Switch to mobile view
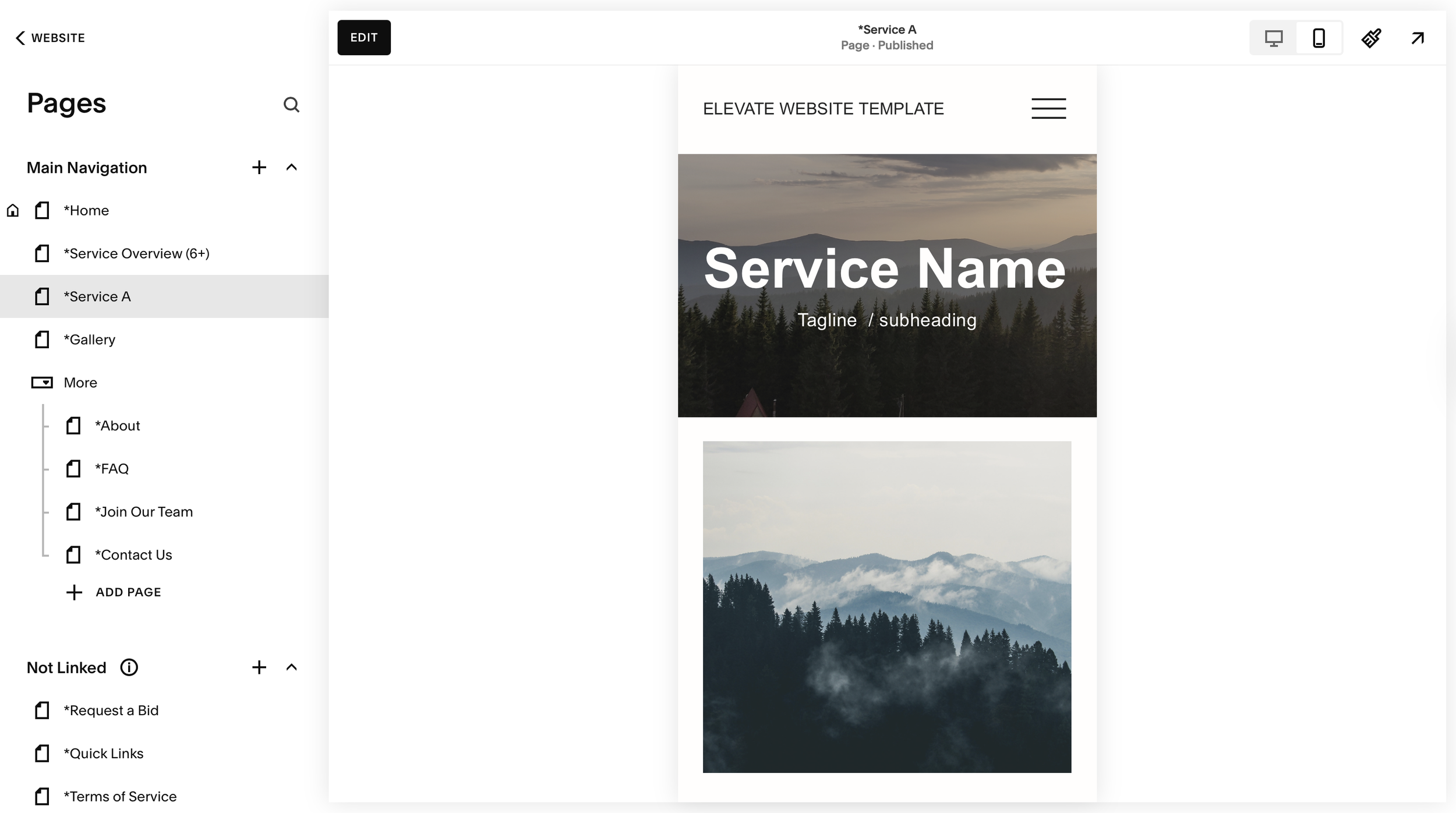1456x813 pixels. pos(1319,38)
